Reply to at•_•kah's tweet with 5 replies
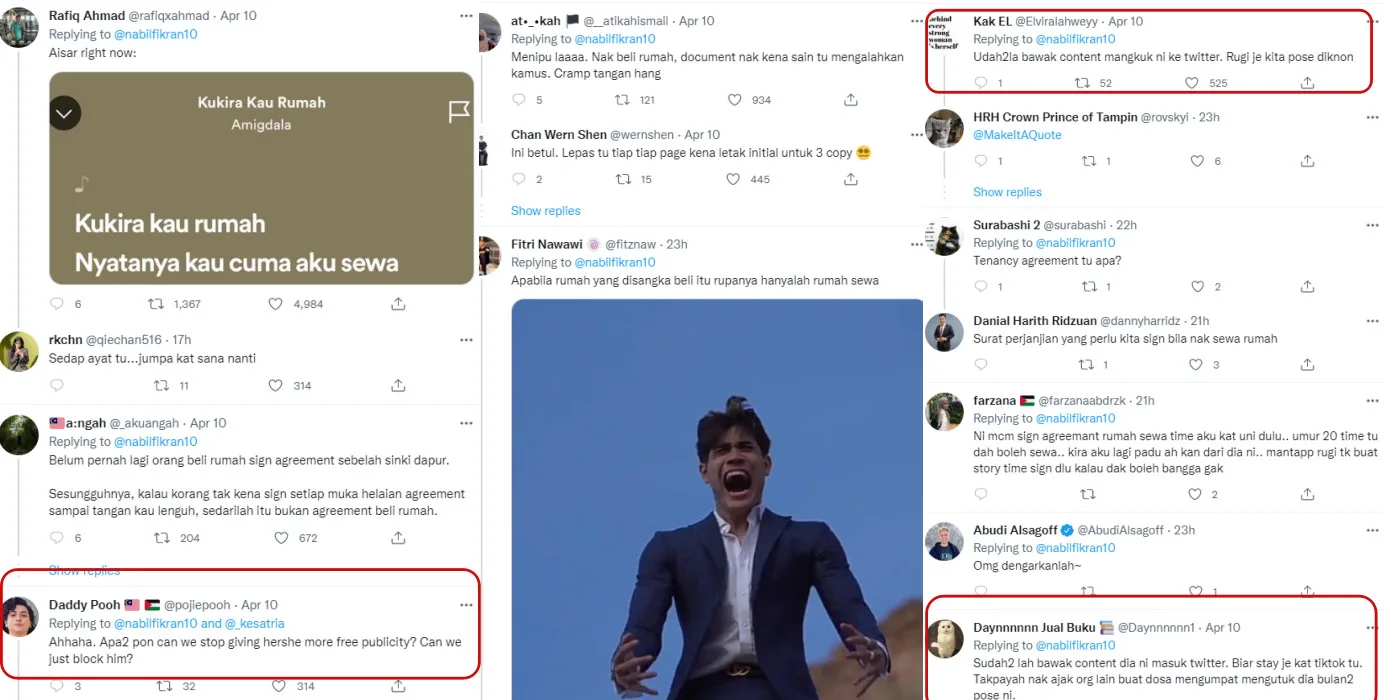 click(x=518, y=100)
